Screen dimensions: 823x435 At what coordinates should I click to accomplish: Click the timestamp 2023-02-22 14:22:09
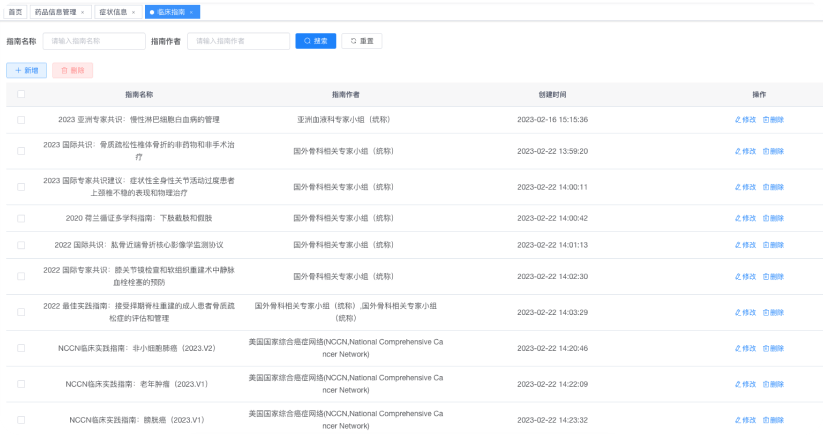click(552, 384)
